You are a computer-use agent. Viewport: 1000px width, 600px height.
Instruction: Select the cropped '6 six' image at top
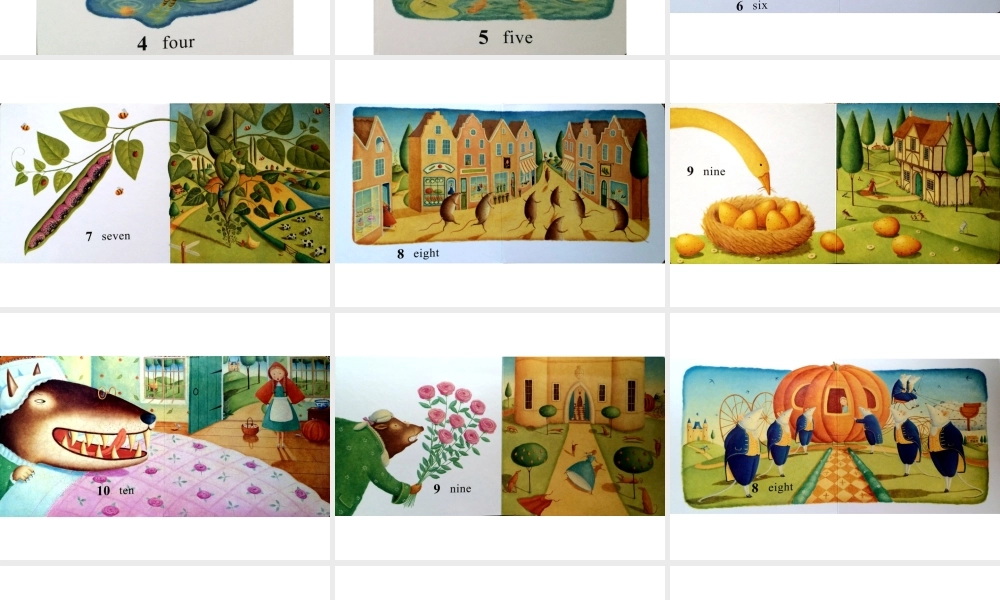(x=835, y=6)
